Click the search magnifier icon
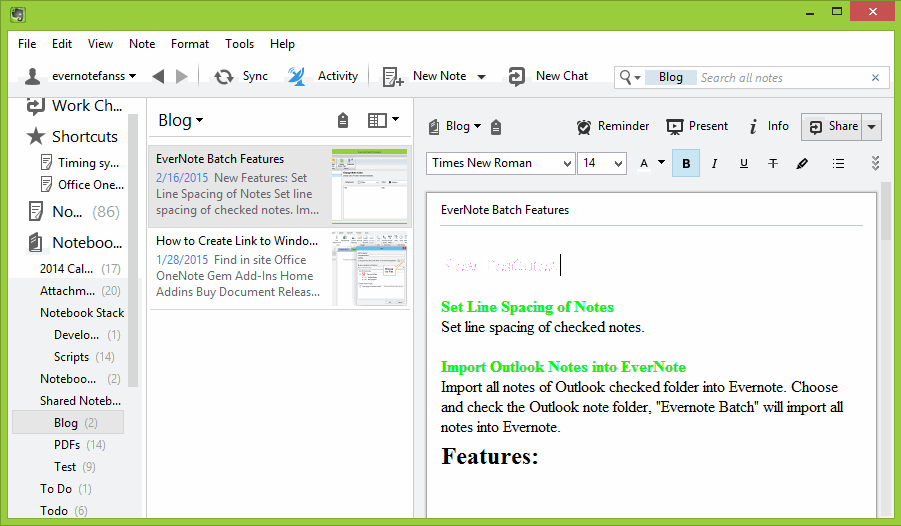Viewport: 901px width, 526px height. point(625,77)
